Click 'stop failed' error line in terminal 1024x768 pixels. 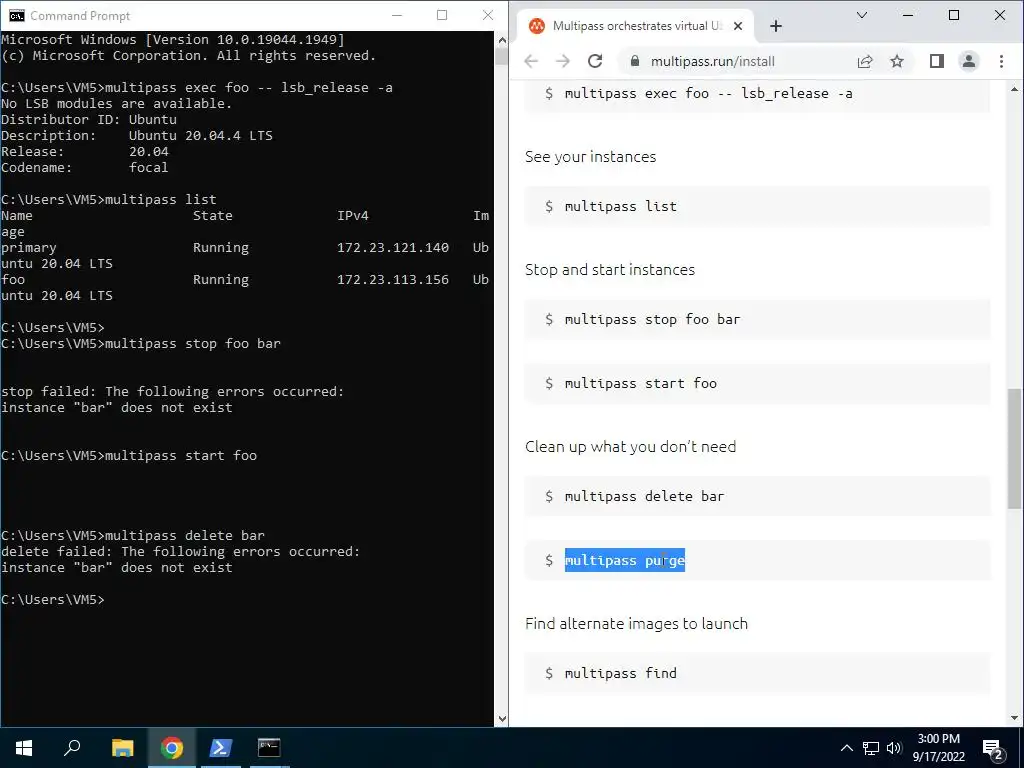[x=172, y=391]
